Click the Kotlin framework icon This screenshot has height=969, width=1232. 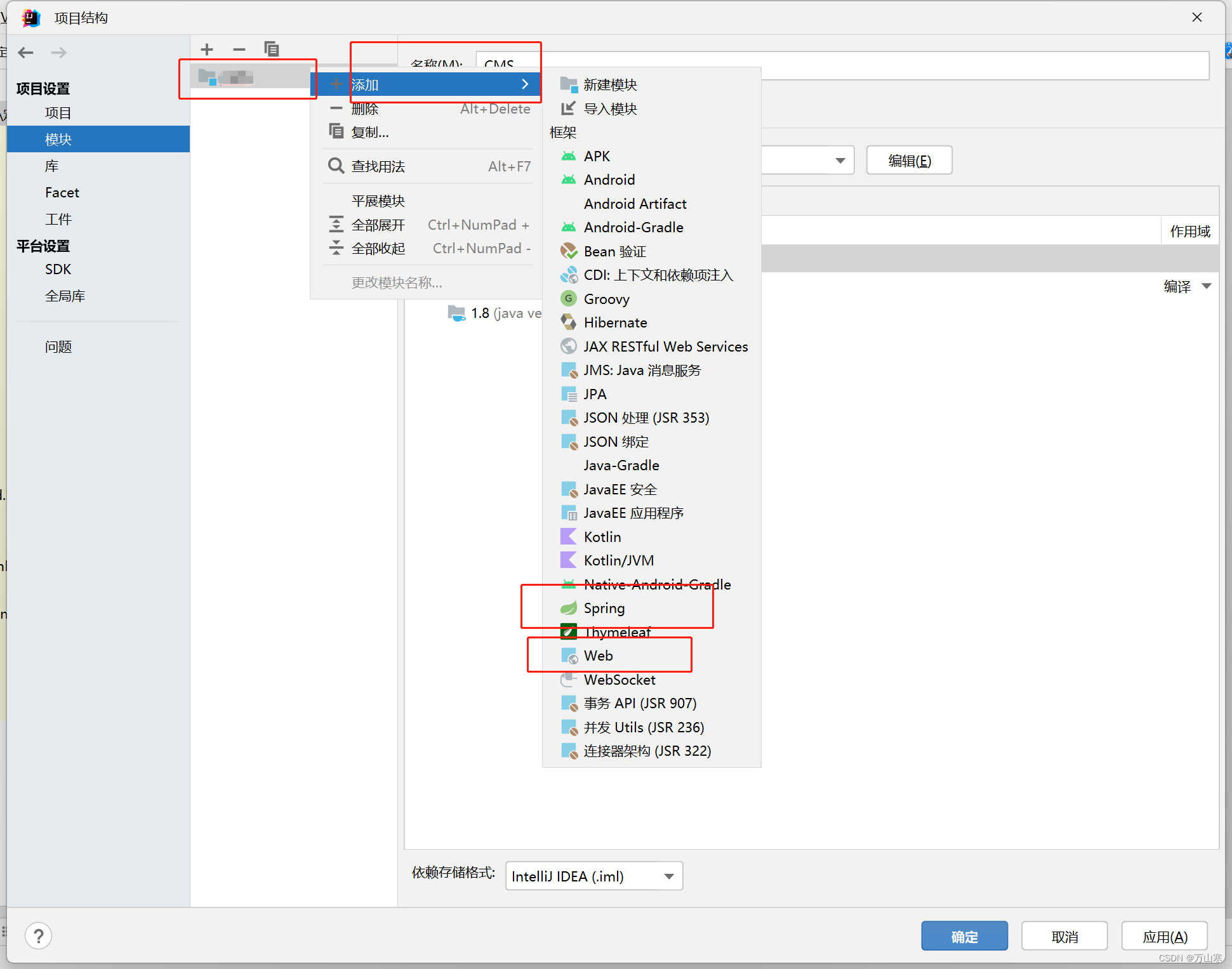tap(568, 536)
